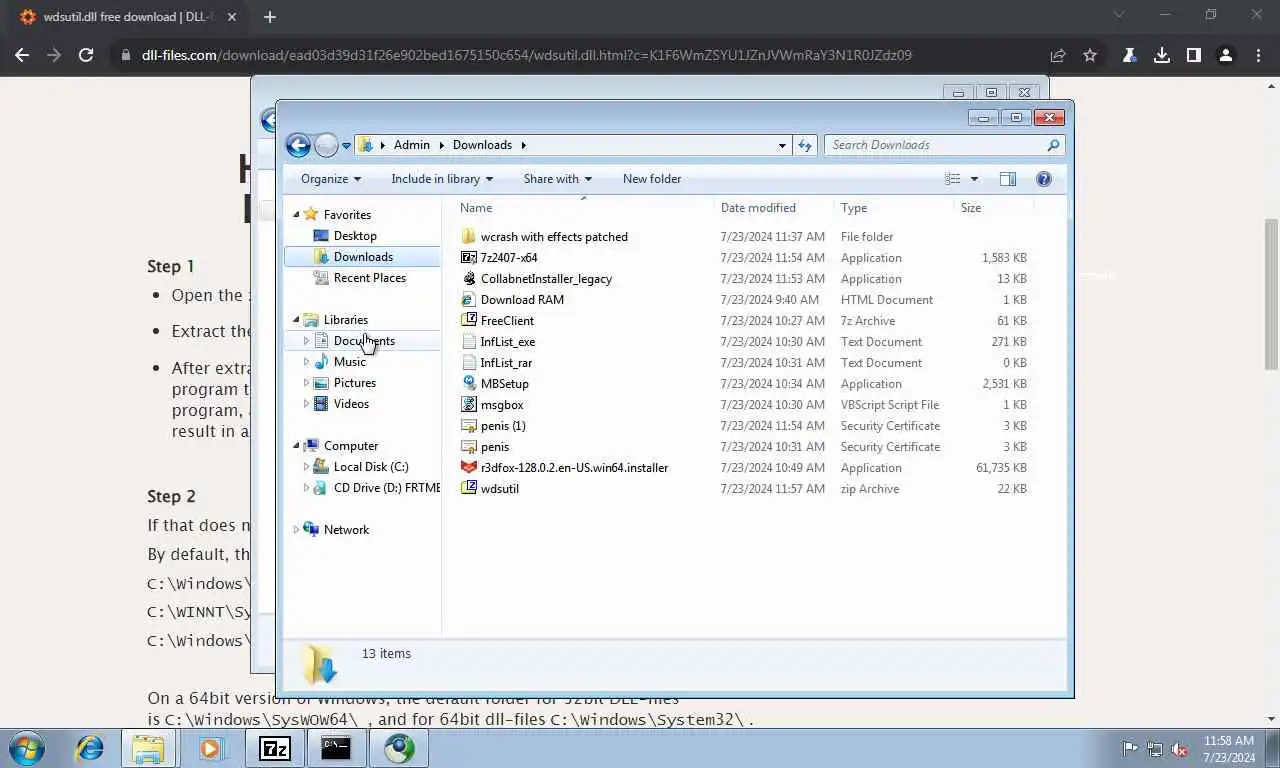Select the MBSetup application icon
Image resolution: width=1280 pixels, height=768 pixels.
[469, 384]
